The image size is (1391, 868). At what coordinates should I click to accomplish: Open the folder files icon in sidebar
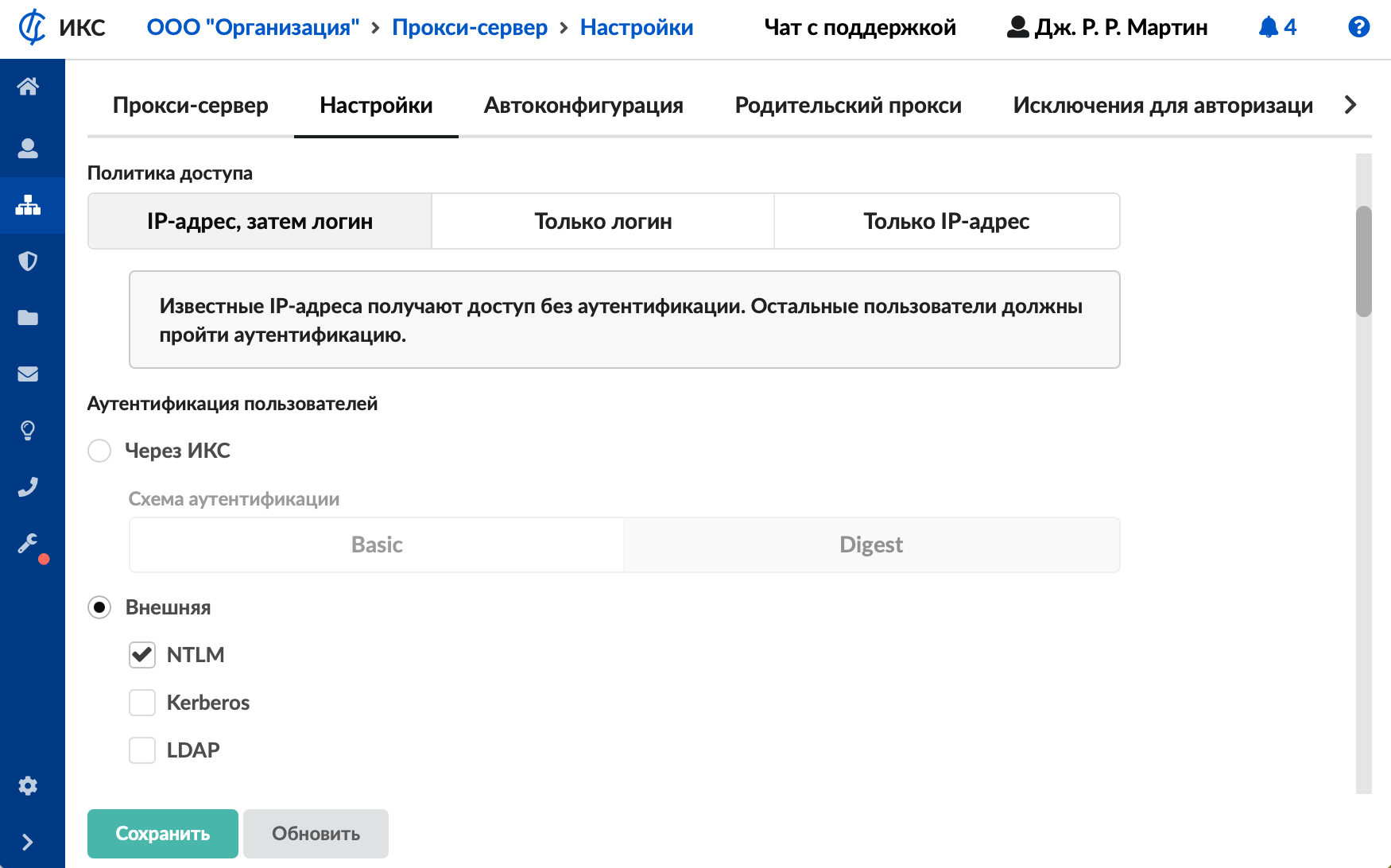(28, 318)
